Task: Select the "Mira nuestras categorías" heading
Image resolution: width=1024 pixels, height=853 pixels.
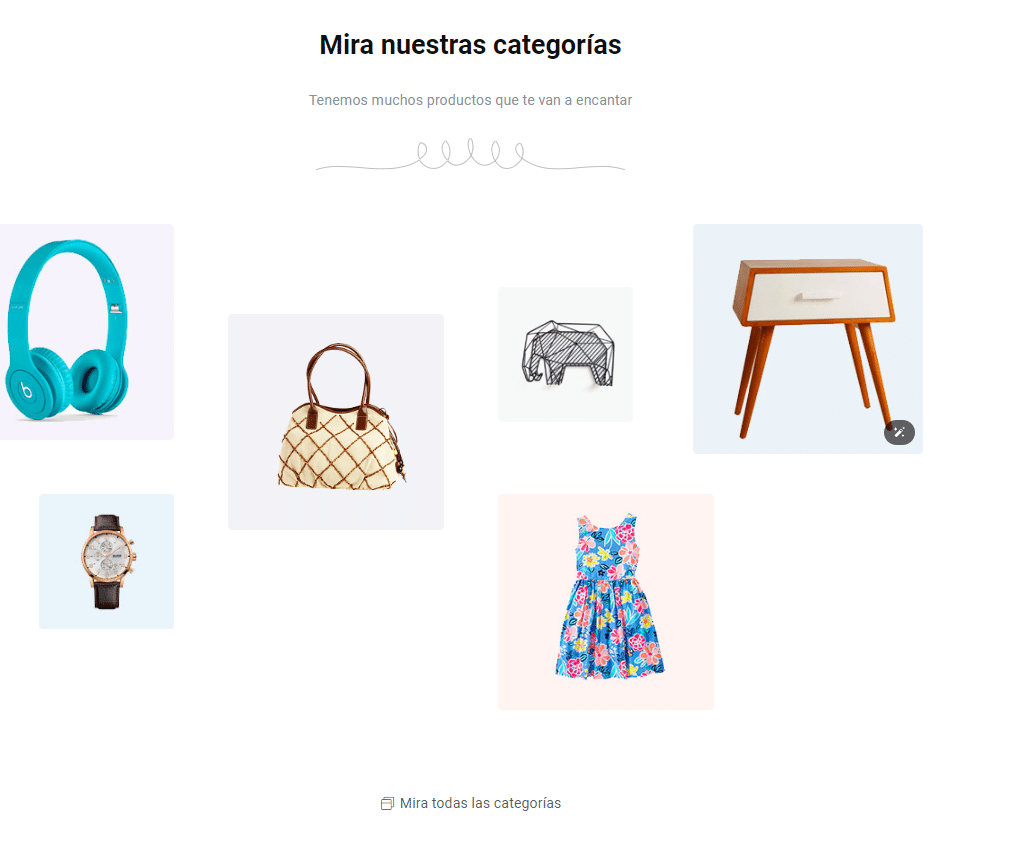Action: pyautogui.click(x=470, y=45)
